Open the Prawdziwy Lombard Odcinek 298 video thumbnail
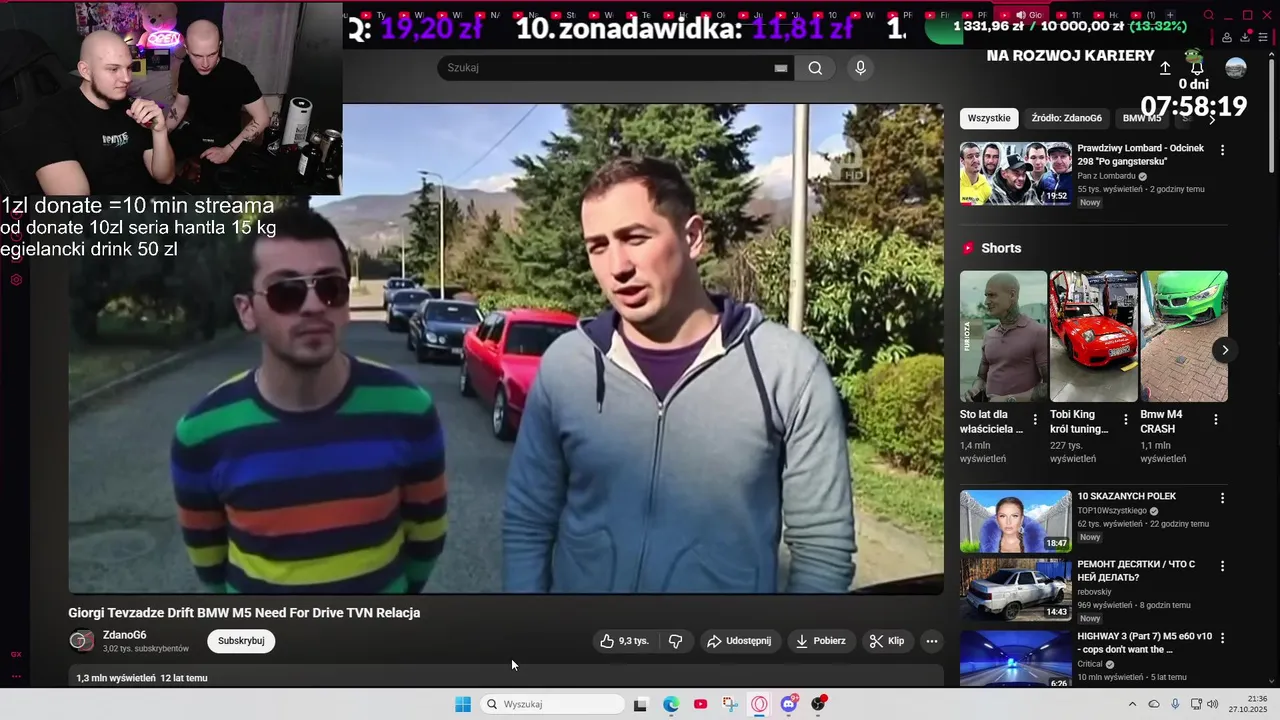 pos(1016,173)
